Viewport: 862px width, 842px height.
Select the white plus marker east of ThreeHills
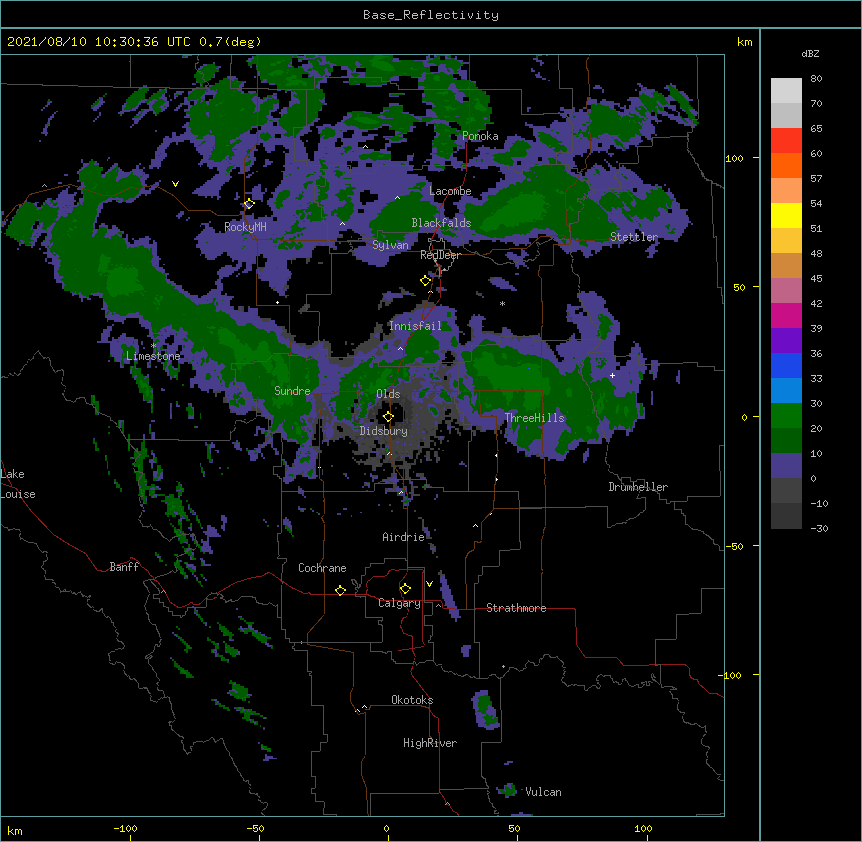tap(612, 375)
